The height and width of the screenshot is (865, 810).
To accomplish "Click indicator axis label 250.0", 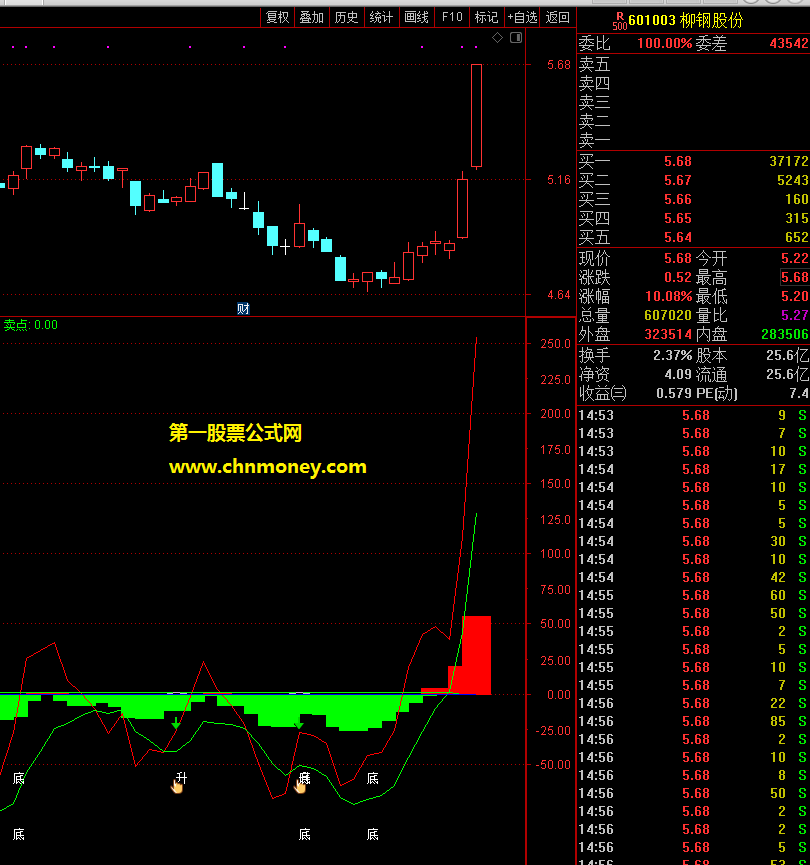I will 555,344.
